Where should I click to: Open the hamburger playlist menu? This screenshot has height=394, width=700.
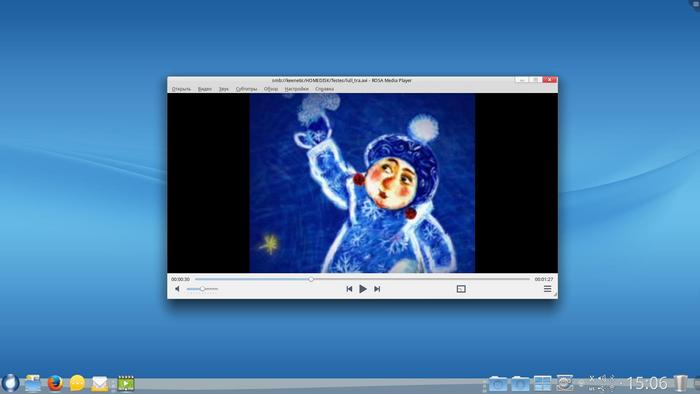pos(547,289)
